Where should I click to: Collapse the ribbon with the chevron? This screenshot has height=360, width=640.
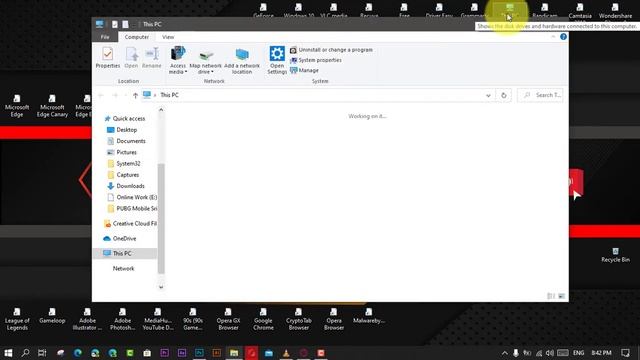(x=553, y=37)
